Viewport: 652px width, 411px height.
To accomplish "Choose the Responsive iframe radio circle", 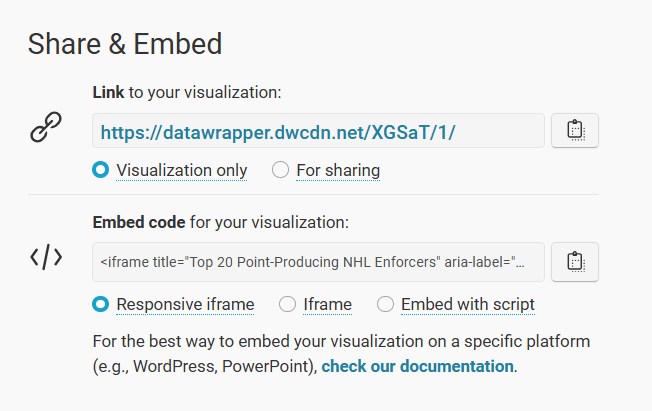I will 101,304.
